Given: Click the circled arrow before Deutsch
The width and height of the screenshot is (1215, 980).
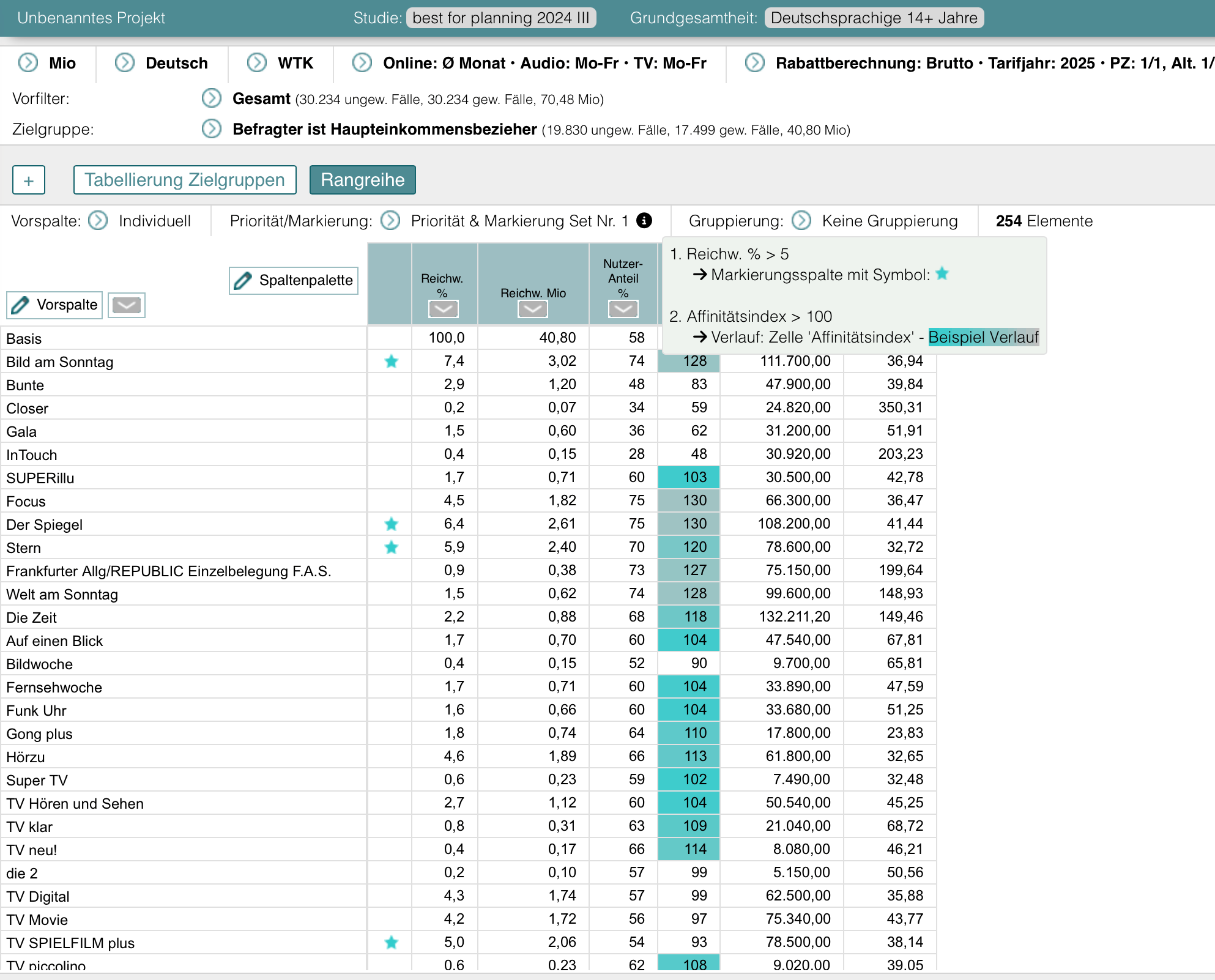Looking at the screenshot, I should (125, 63).
